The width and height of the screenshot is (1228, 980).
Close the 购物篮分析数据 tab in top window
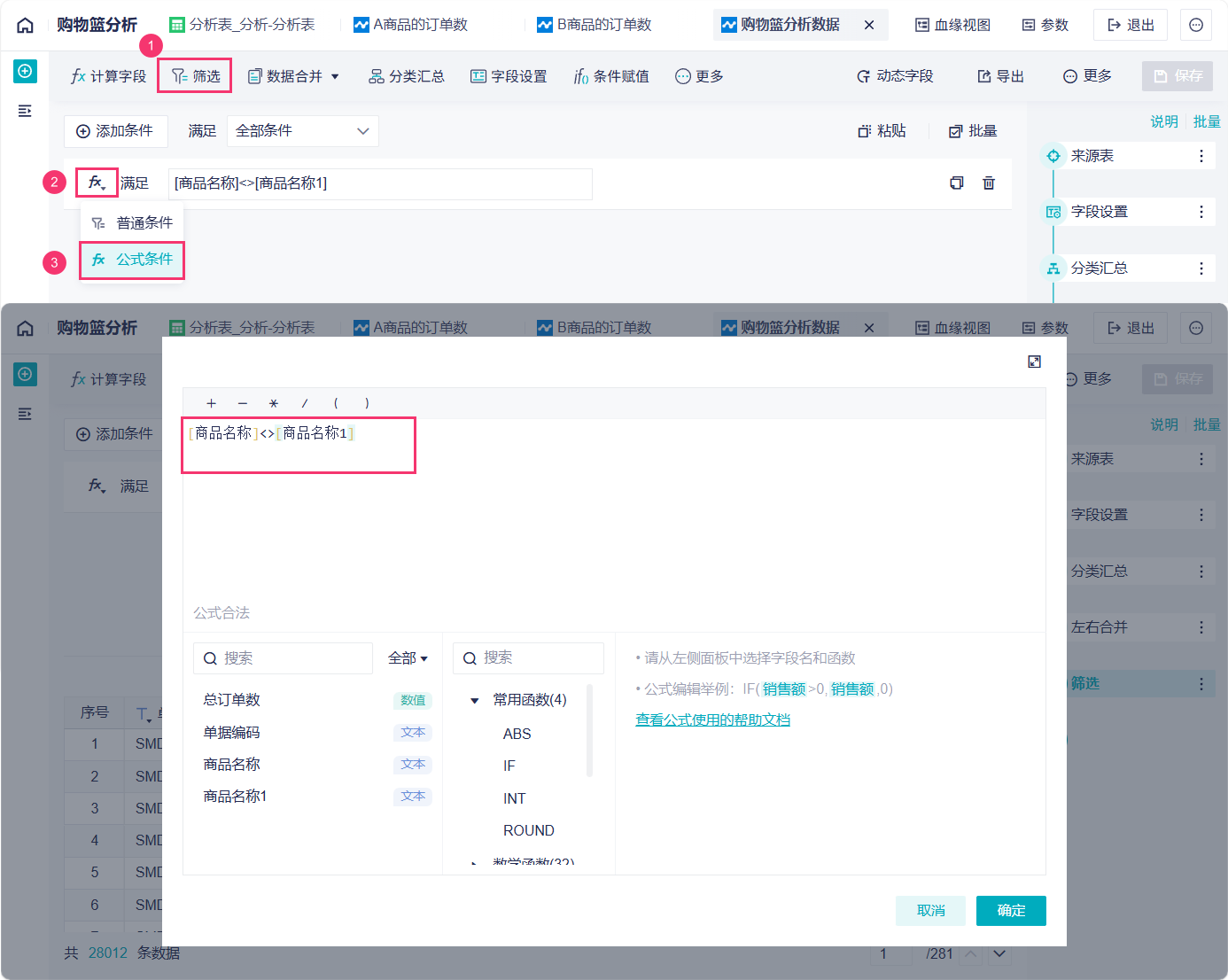click(x=869, y=25)
